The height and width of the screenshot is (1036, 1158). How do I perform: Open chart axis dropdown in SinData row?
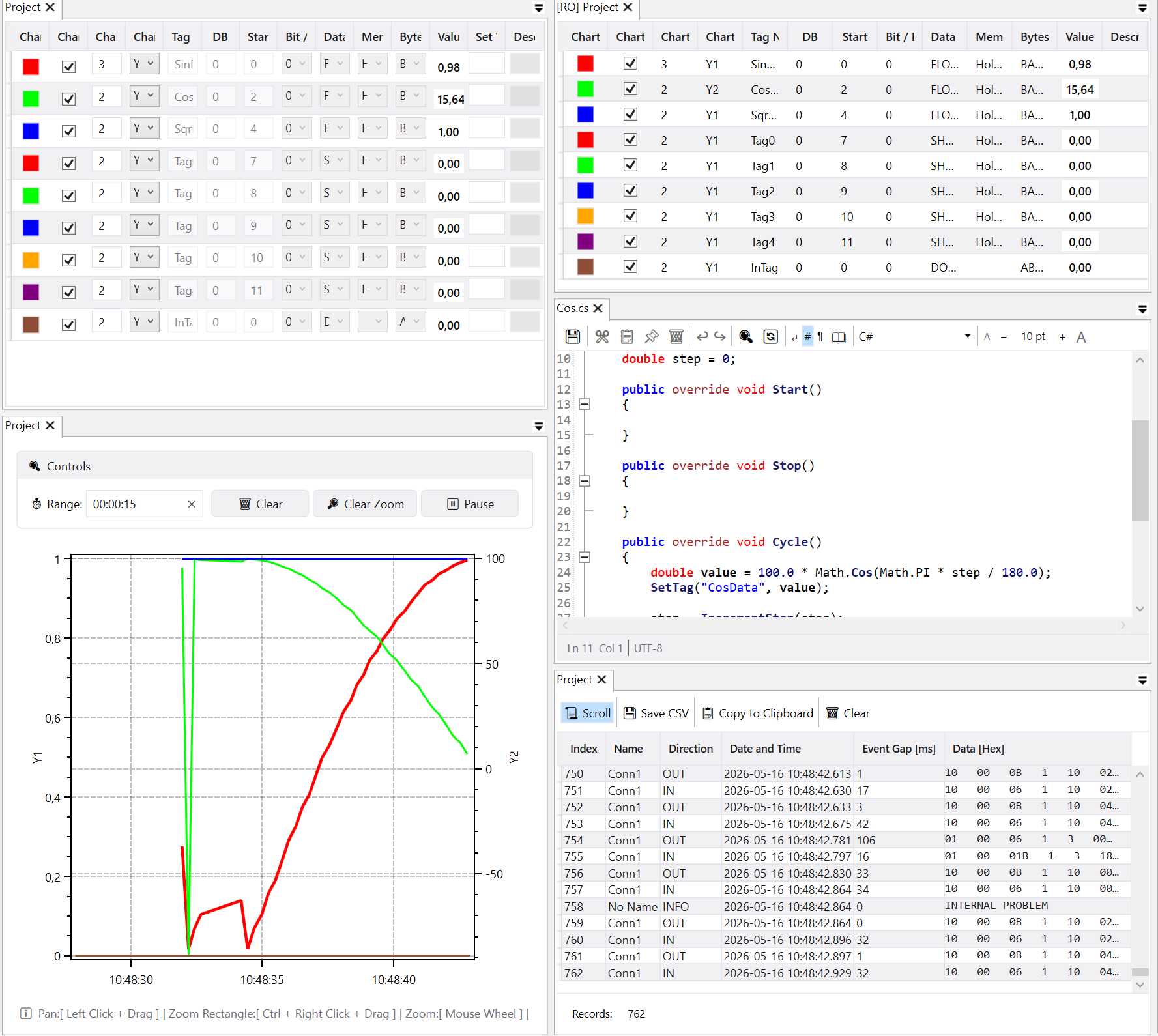coord(144,64)
